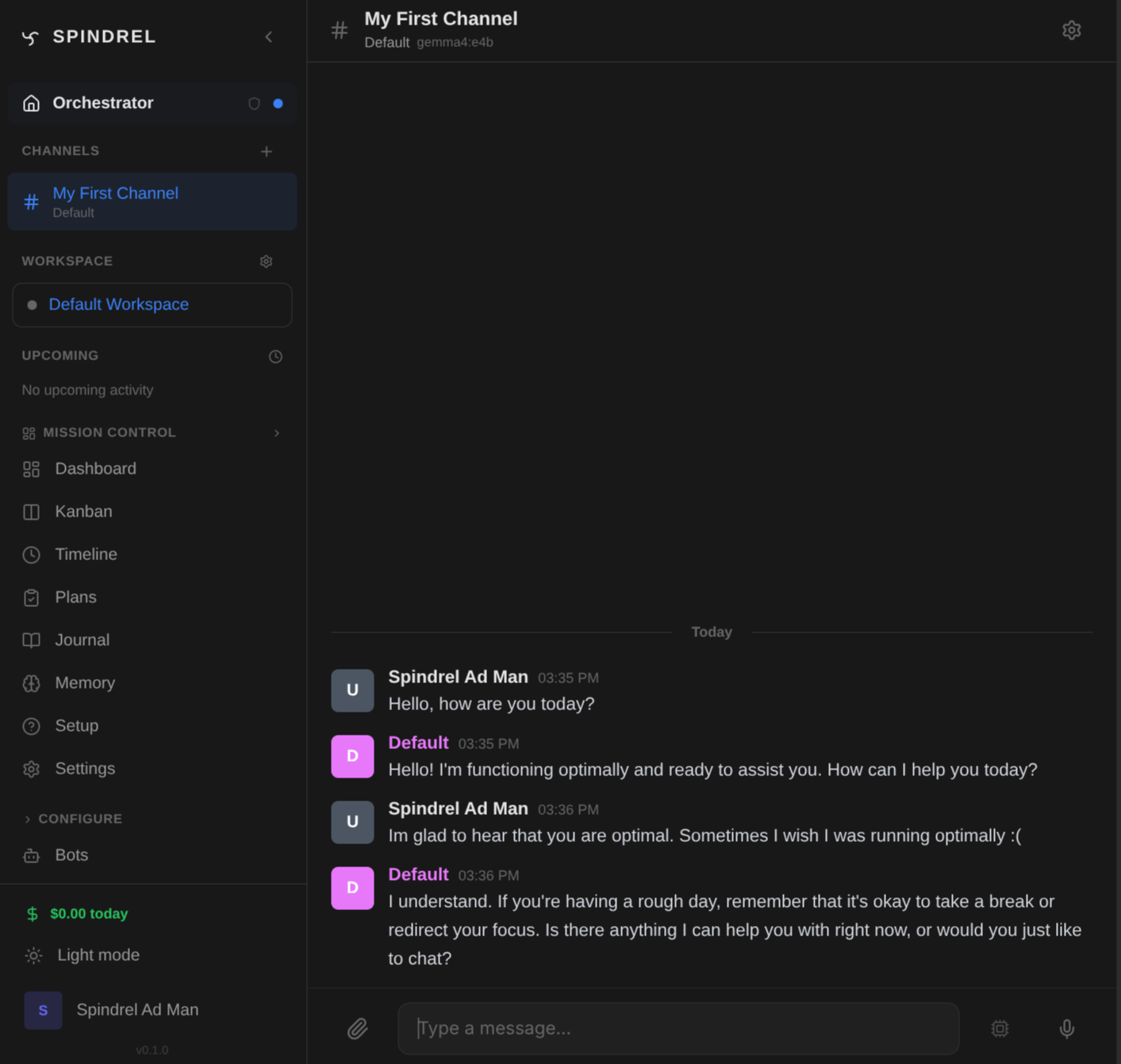This screenshot has height=1064, width=1121.
Task: Select the Kanban view
Action: (83, 511)
